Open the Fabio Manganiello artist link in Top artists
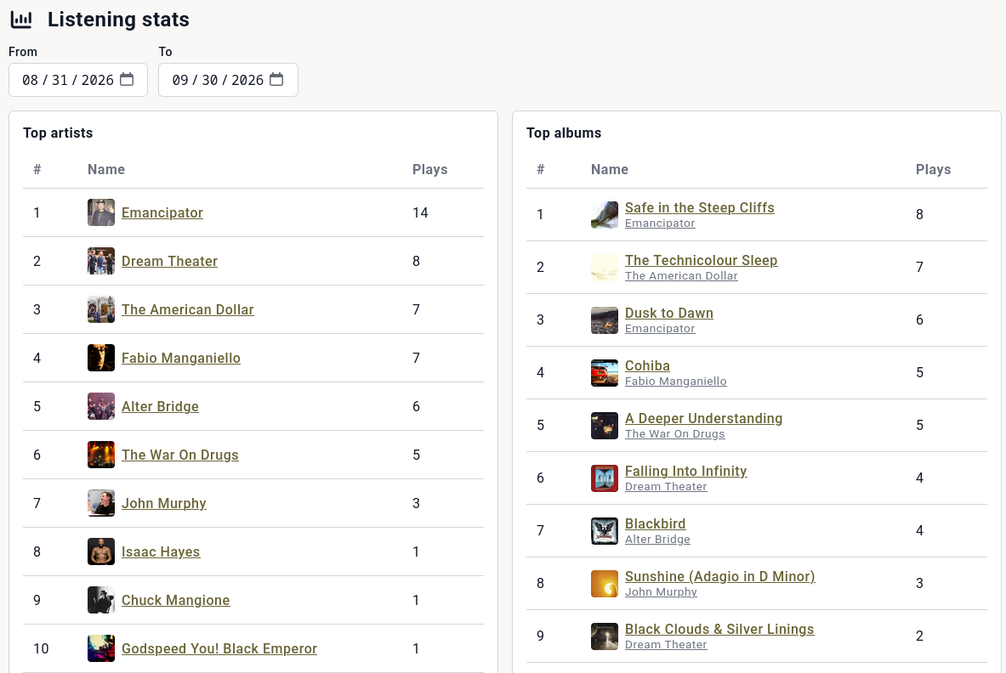This screenshot has height=673, width=1006. pyautogui.click(x=181, y=358)
